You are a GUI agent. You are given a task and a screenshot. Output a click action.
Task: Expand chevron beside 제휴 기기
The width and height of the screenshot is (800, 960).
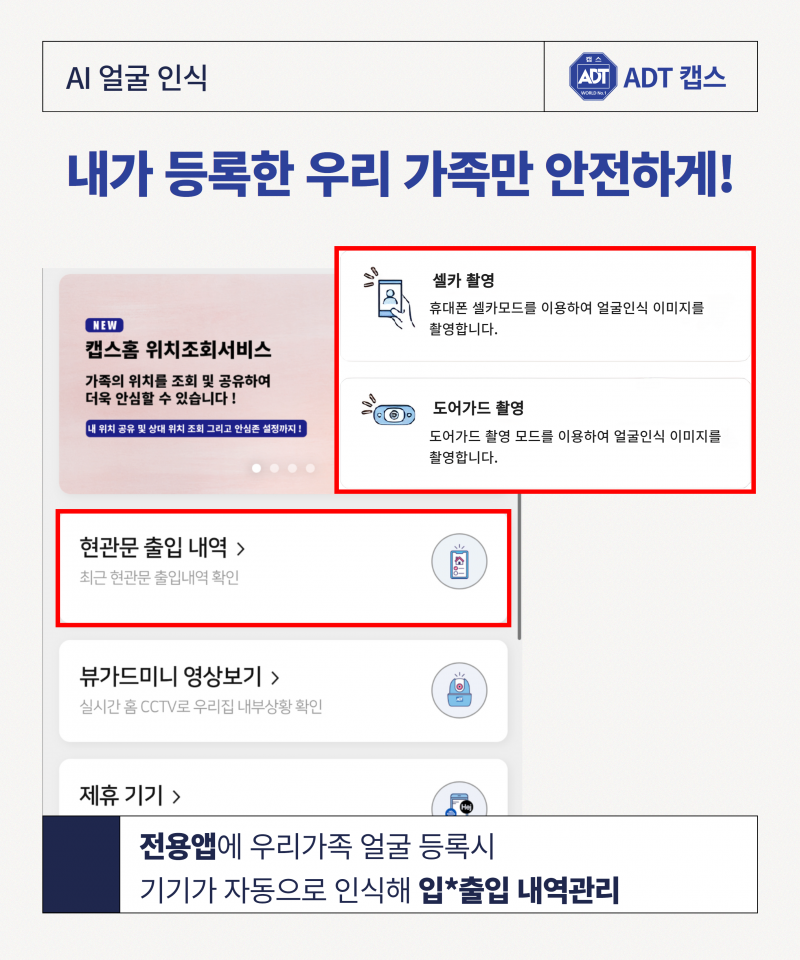(176, 797)
